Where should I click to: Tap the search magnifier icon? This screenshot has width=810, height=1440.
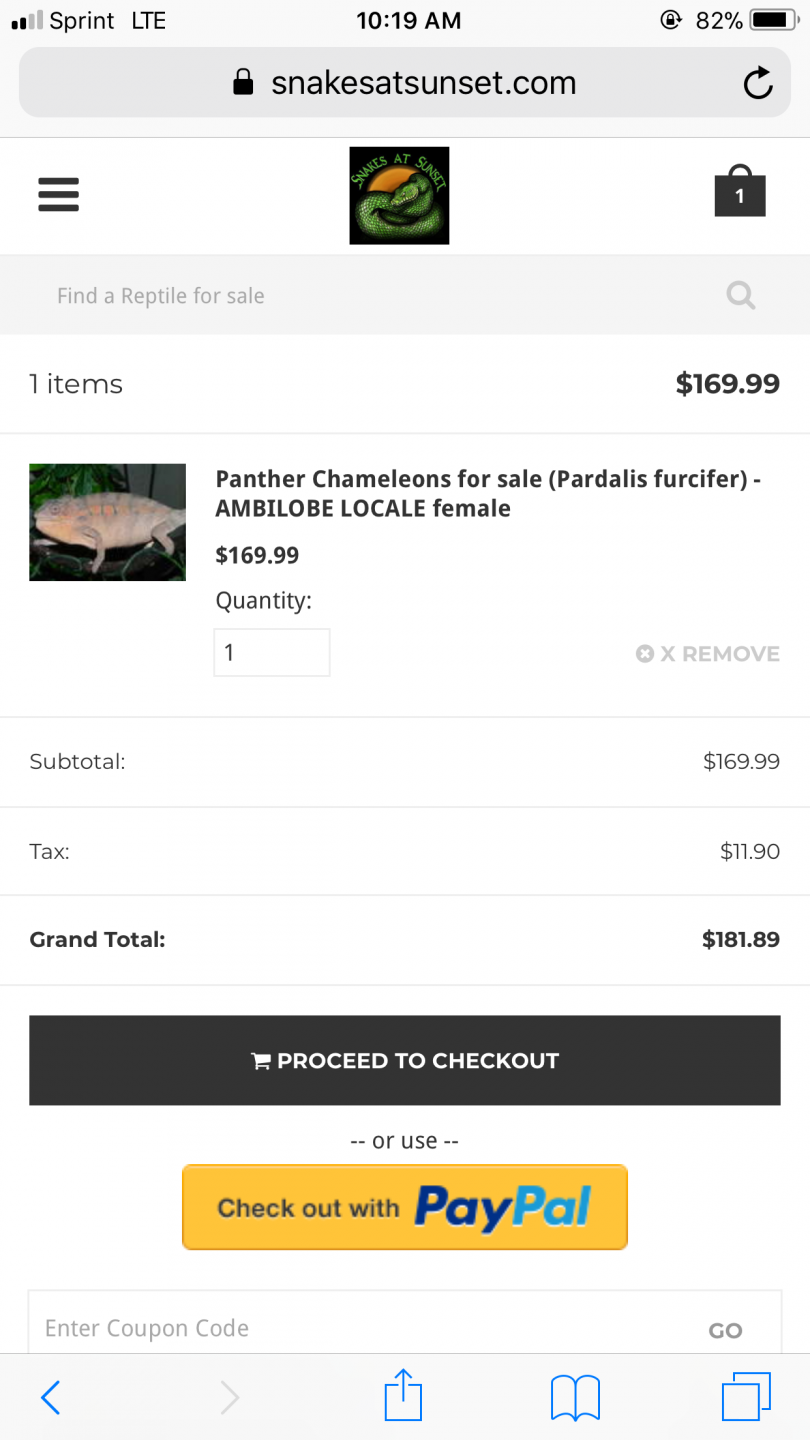click(x=740, y=295)
